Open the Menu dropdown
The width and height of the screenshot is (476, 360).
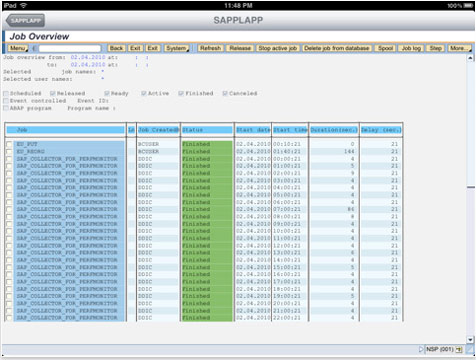[x=18, y=48]
